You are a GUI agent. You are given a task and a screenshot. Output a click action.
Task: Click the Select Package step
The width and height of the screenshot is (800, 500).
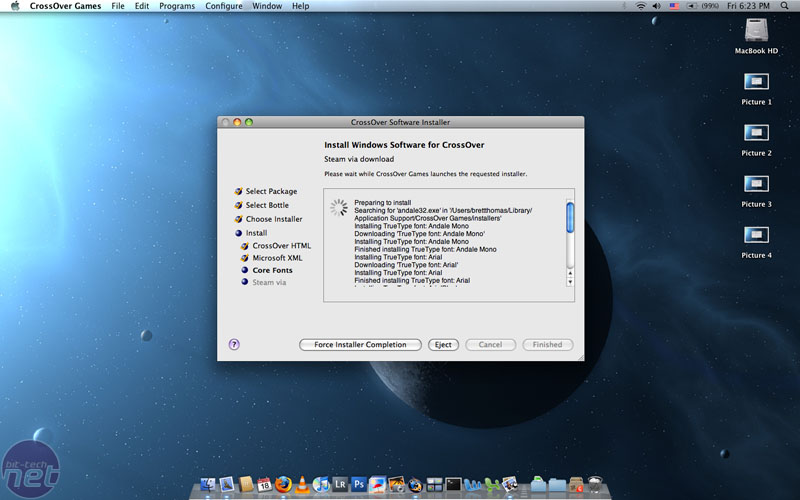tap(266, 191)
